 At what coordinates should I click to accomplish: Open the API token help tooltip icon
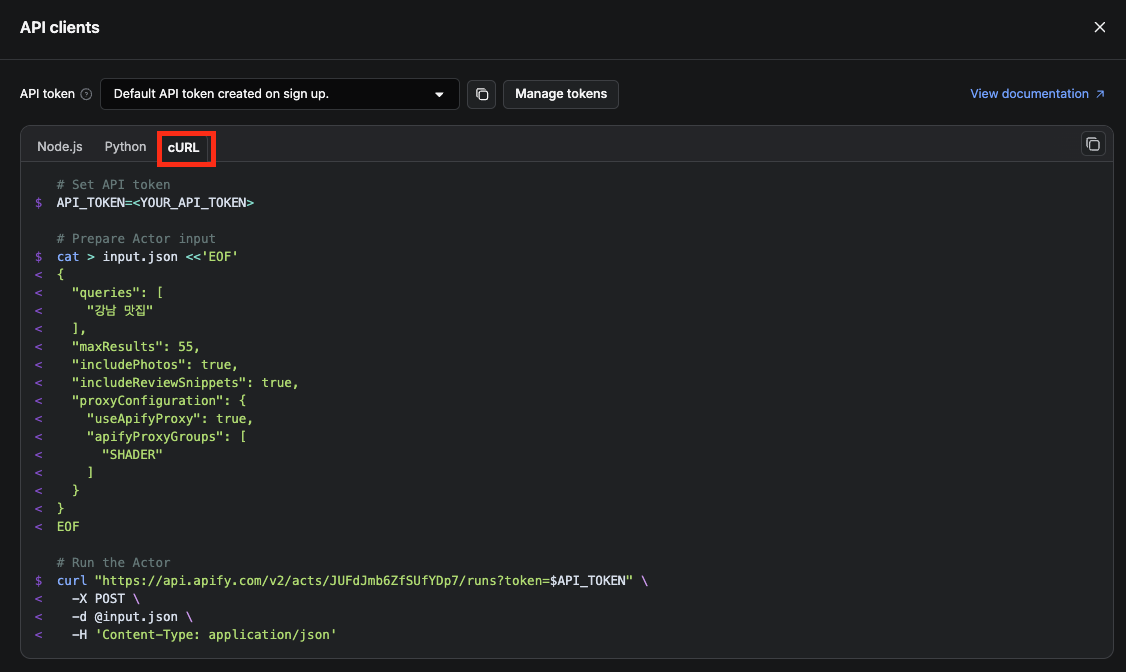86,94
